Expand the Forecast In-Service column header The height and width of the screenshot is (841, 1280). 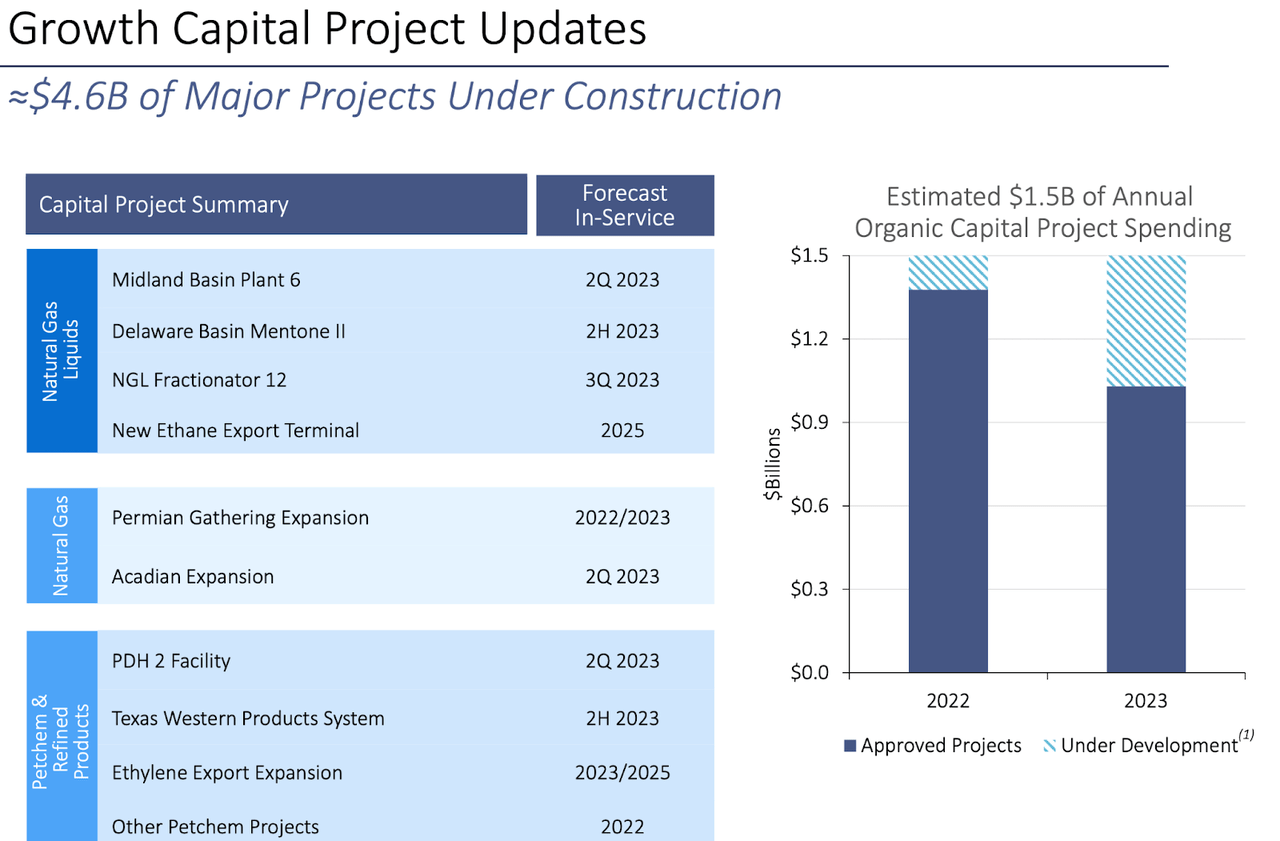[625, 204]
